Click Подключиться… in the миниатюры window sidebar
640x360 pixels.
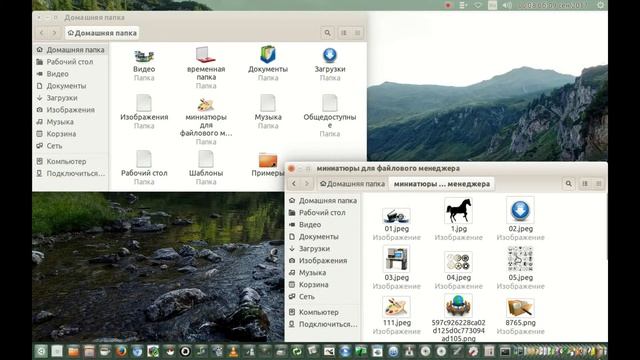point(322,324)
